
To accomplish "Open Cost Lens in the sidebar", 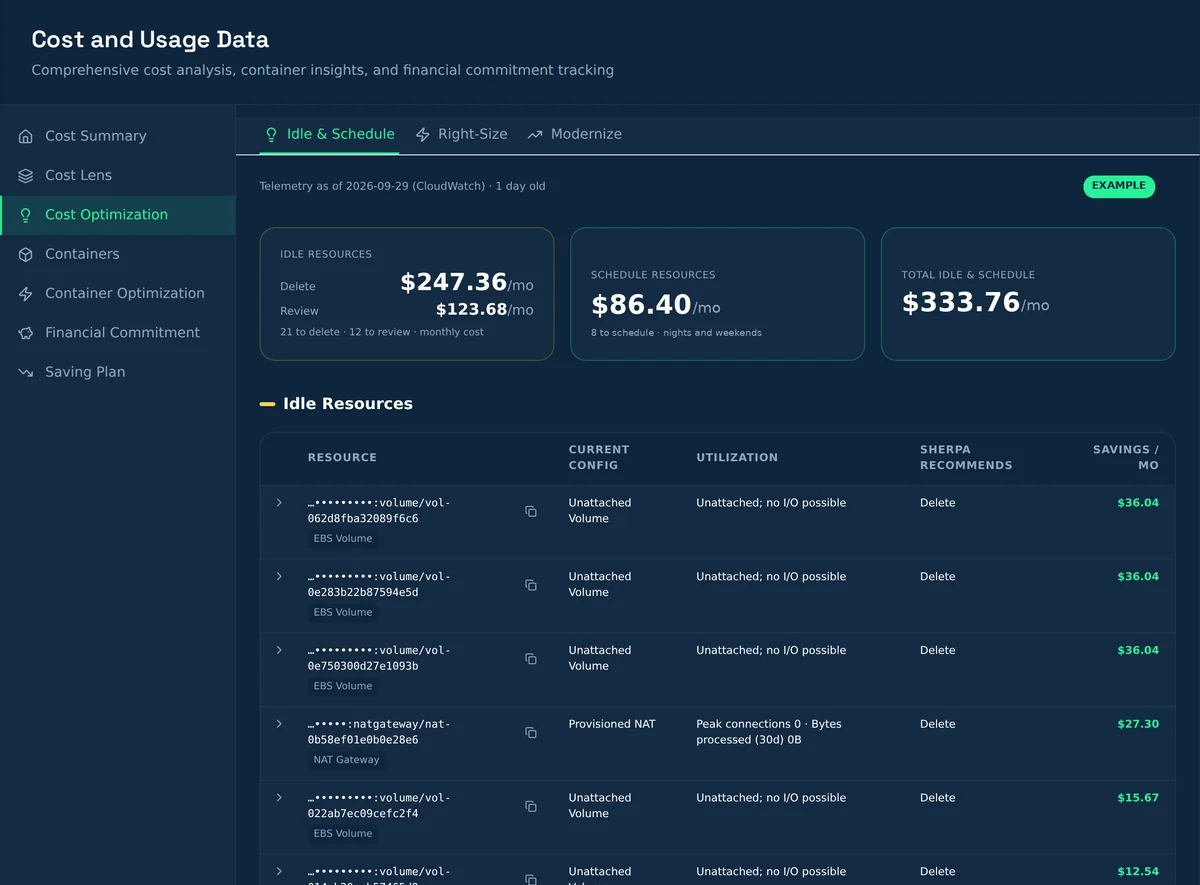I will 118,175.
